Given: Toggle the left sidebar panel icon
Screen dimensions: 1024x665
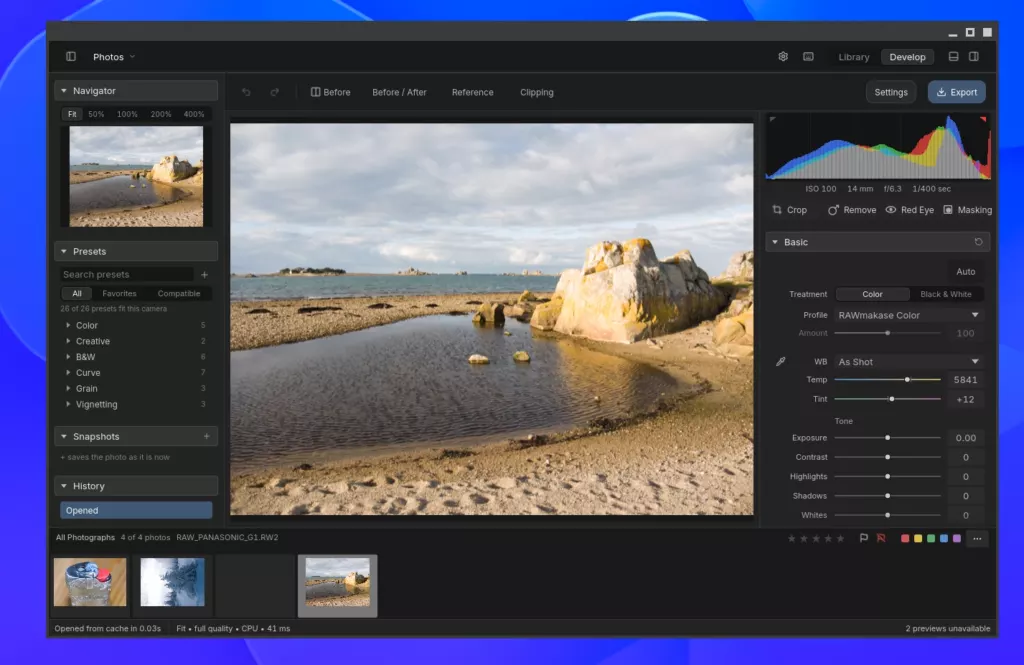Looking at the screenshot, I should 71,57.
